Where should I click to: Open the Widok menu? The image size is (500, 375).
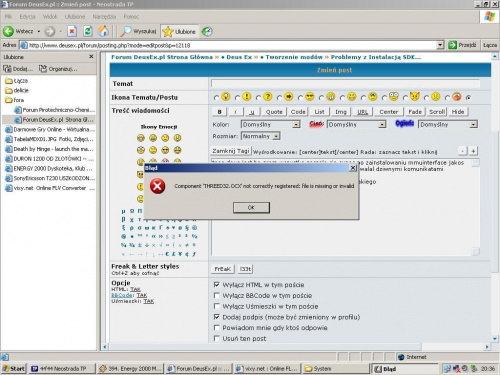50,16
